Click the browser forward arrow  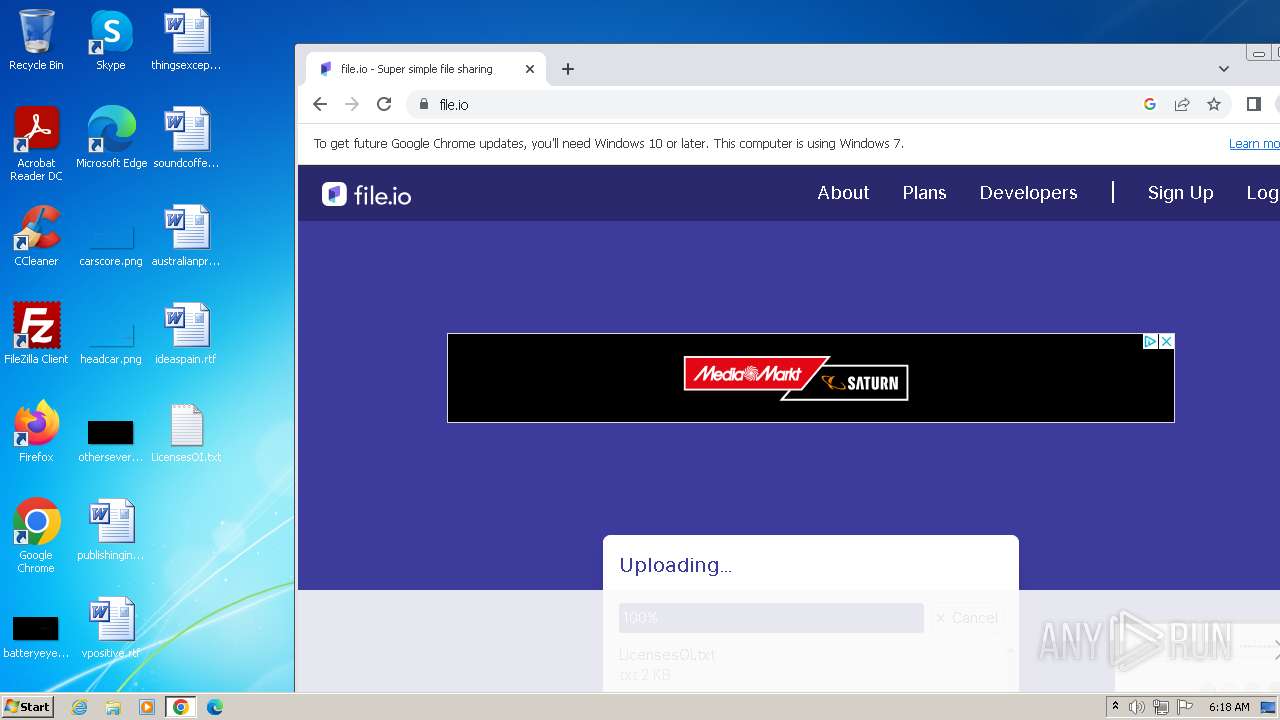click(x=352, y=104)
